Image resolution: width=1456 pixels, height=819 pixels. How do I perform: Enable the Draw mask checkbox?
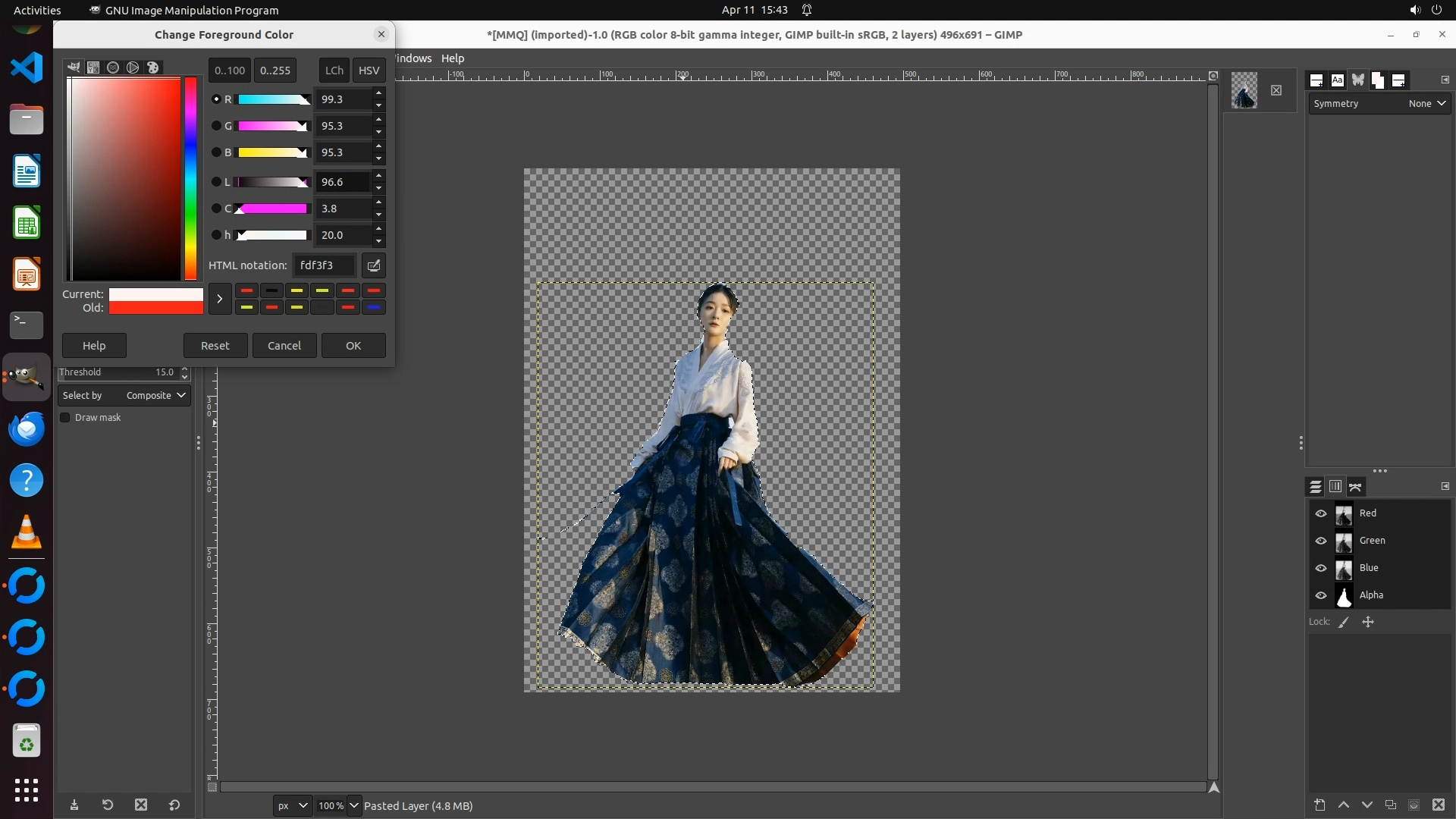coord(65,418)
